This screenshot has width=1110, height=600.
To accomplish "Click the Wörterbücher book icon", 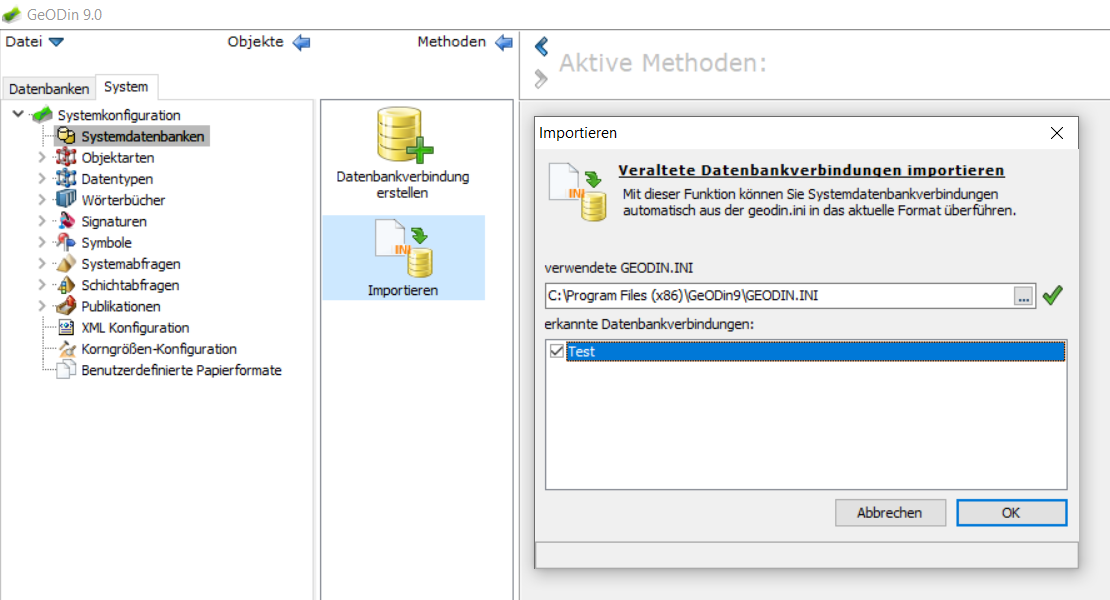I will click(67, 200).
